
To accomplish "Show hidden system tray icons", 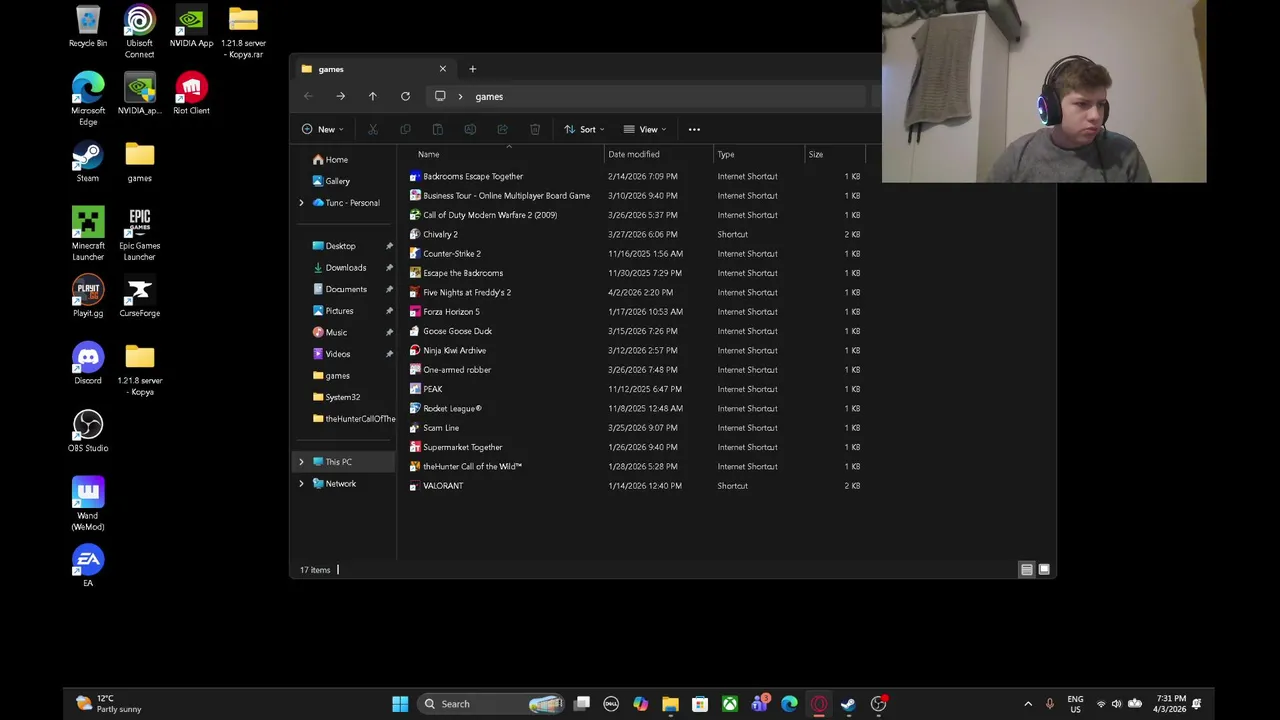I will coord(1028,704).
